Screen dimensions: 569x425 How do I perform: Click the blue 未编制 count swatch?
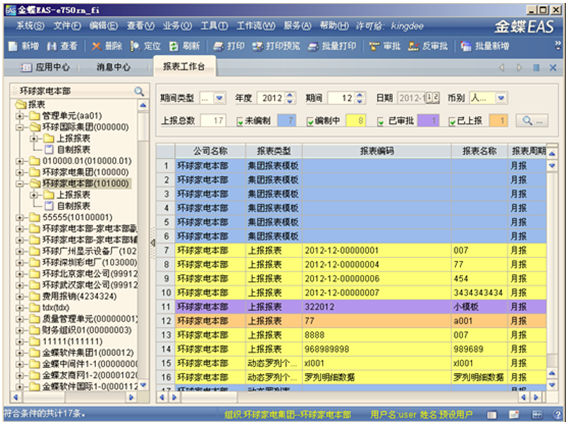click(287, 120)
